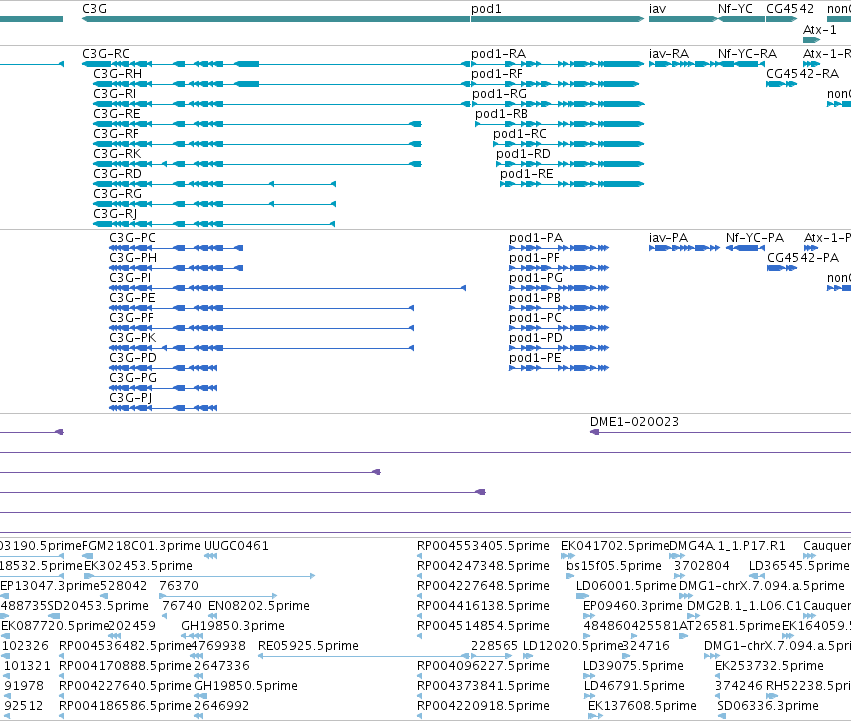Click protein pod1-PG label
The image size is (851, 721).
coord(536,277)
